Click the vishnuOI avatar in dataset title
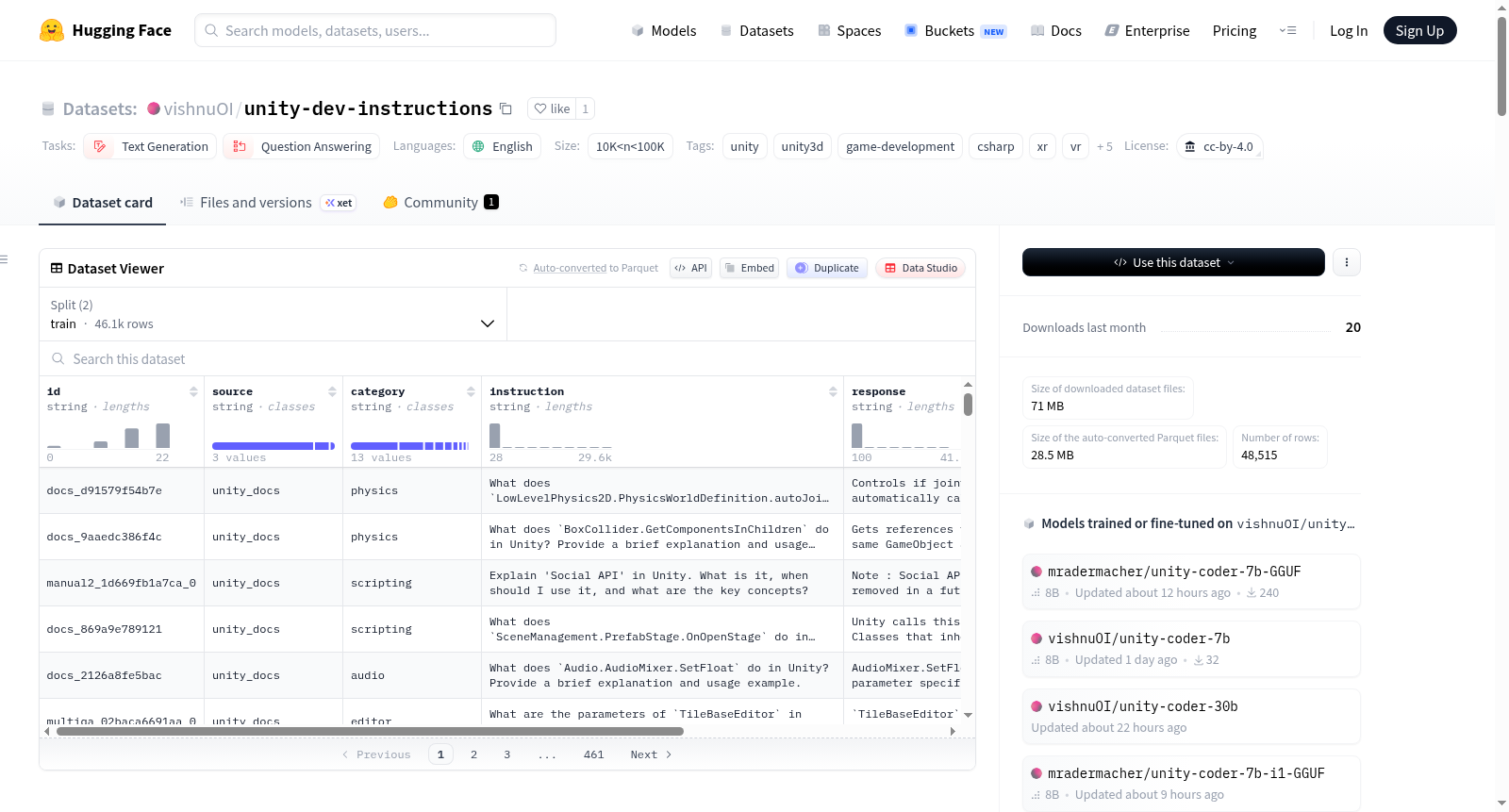 154,108
